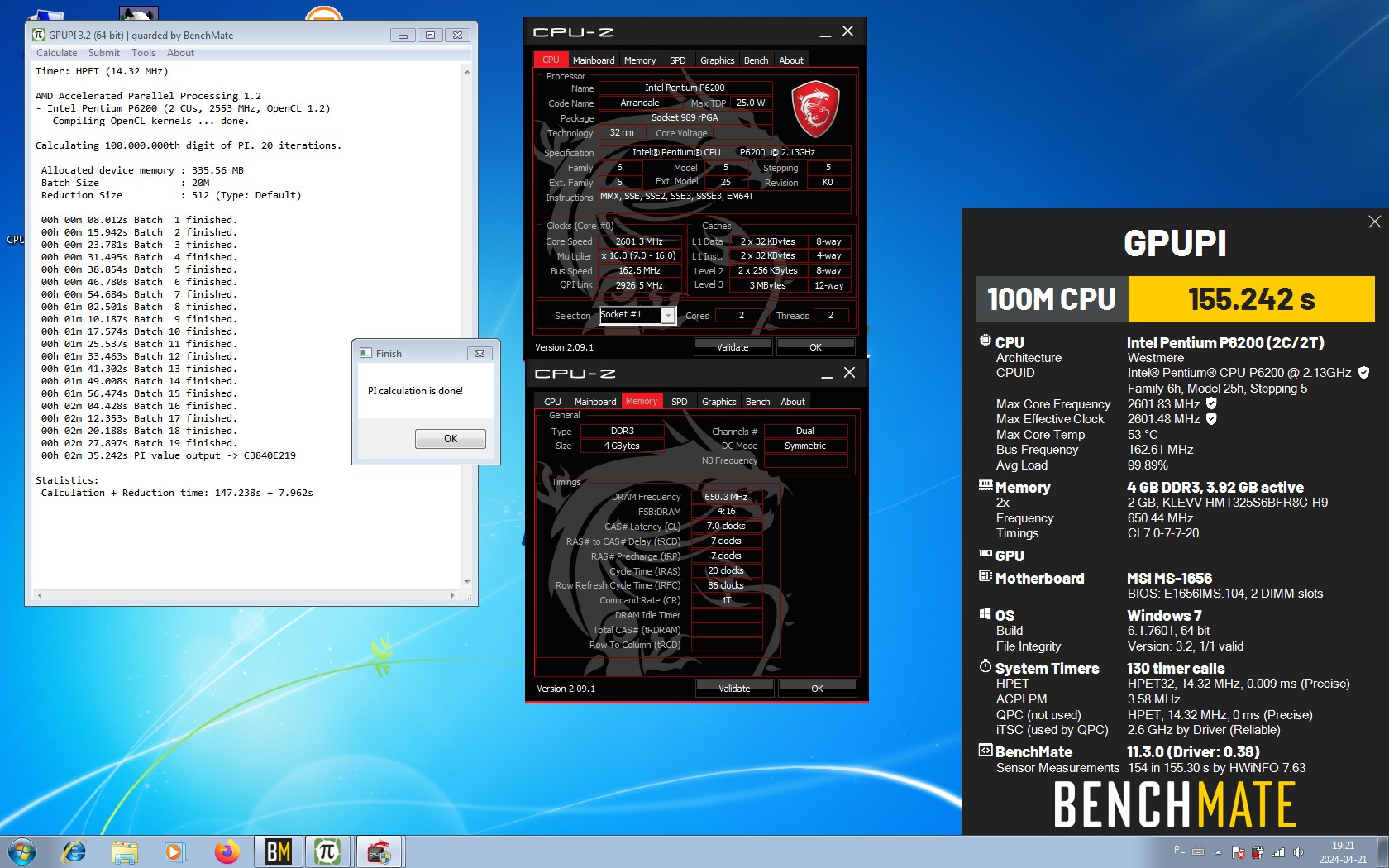
Task: Switch to CPU-Z taskbar button
Action: (379, 851)
